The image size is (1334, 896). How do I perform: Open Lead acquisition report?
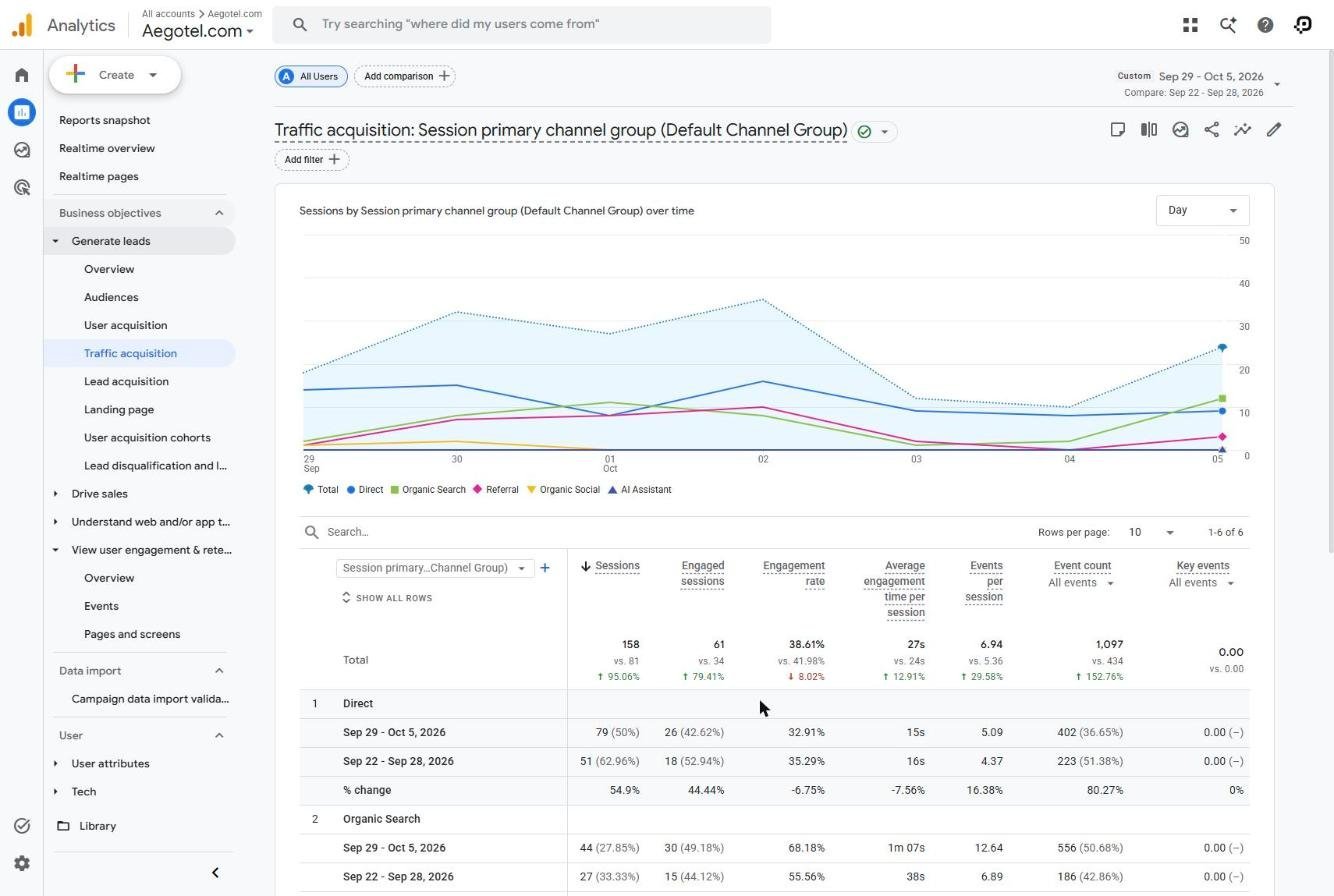[x=126, y=382]
